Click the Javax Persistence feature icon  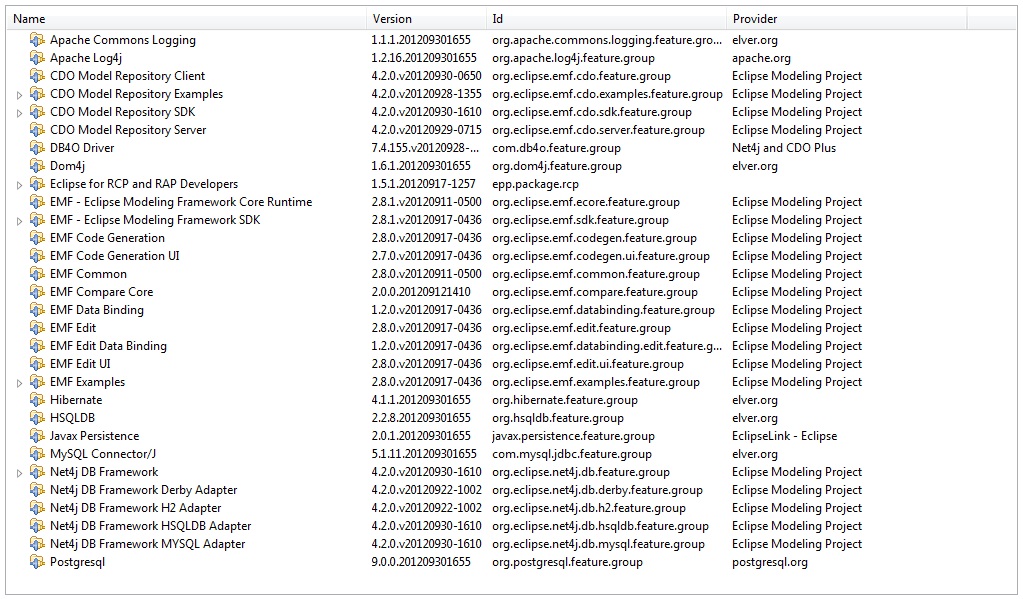coord(37,436)
